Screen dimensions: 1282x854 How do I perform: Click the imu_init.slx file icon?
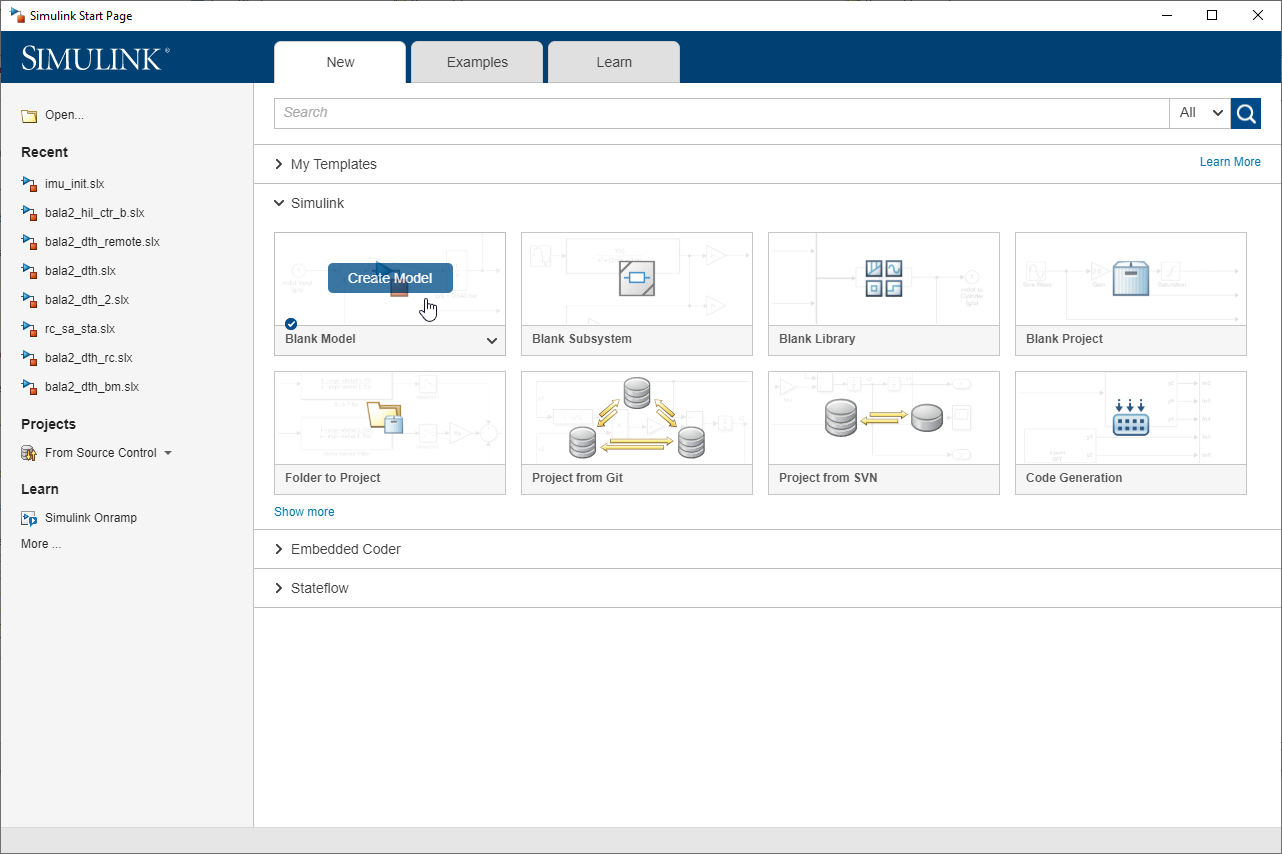(29, 184)
